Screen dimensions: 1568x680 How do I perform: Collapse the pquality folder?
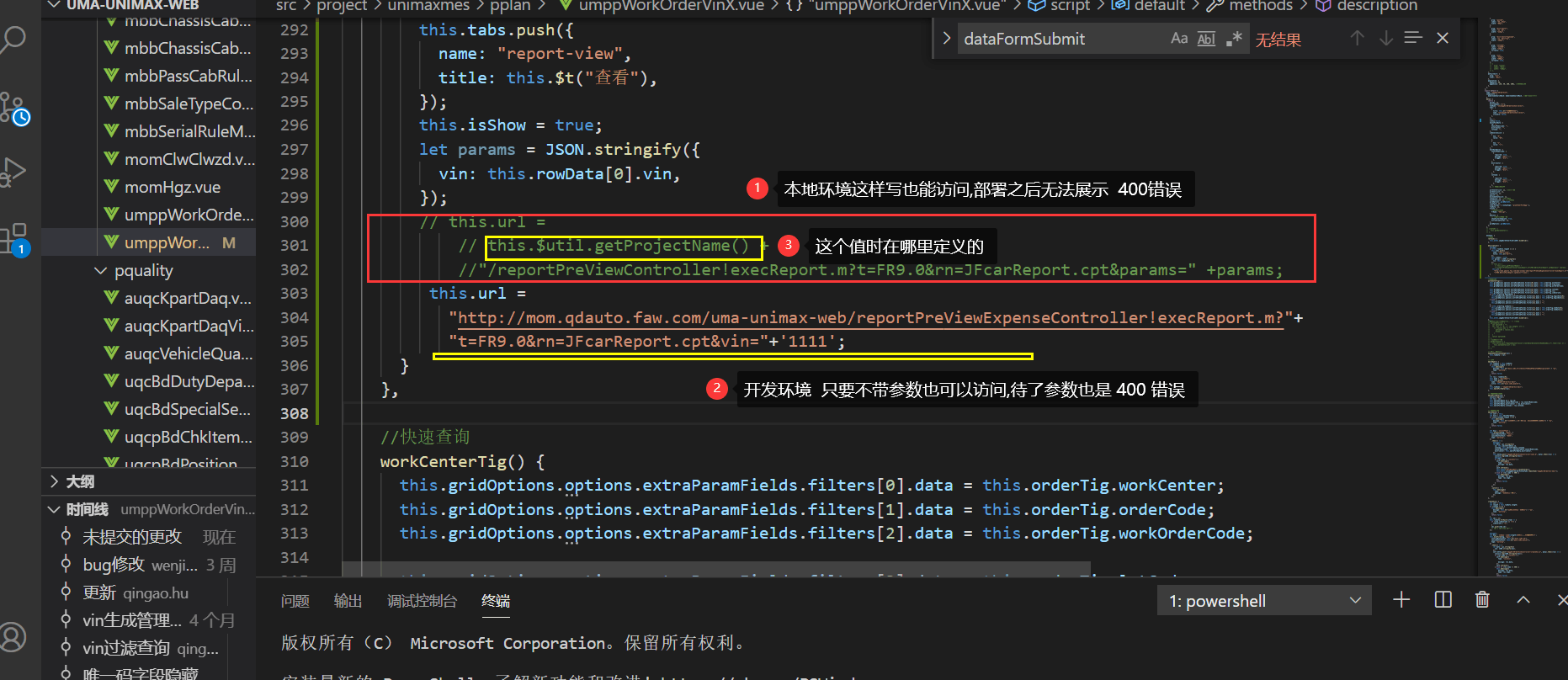148,270
